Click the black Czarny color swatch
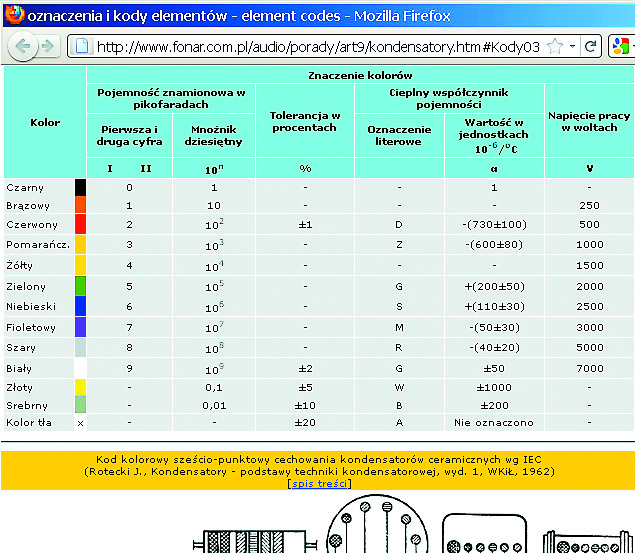The height and width of the screenshot is (553, 635). coord(80,187)
